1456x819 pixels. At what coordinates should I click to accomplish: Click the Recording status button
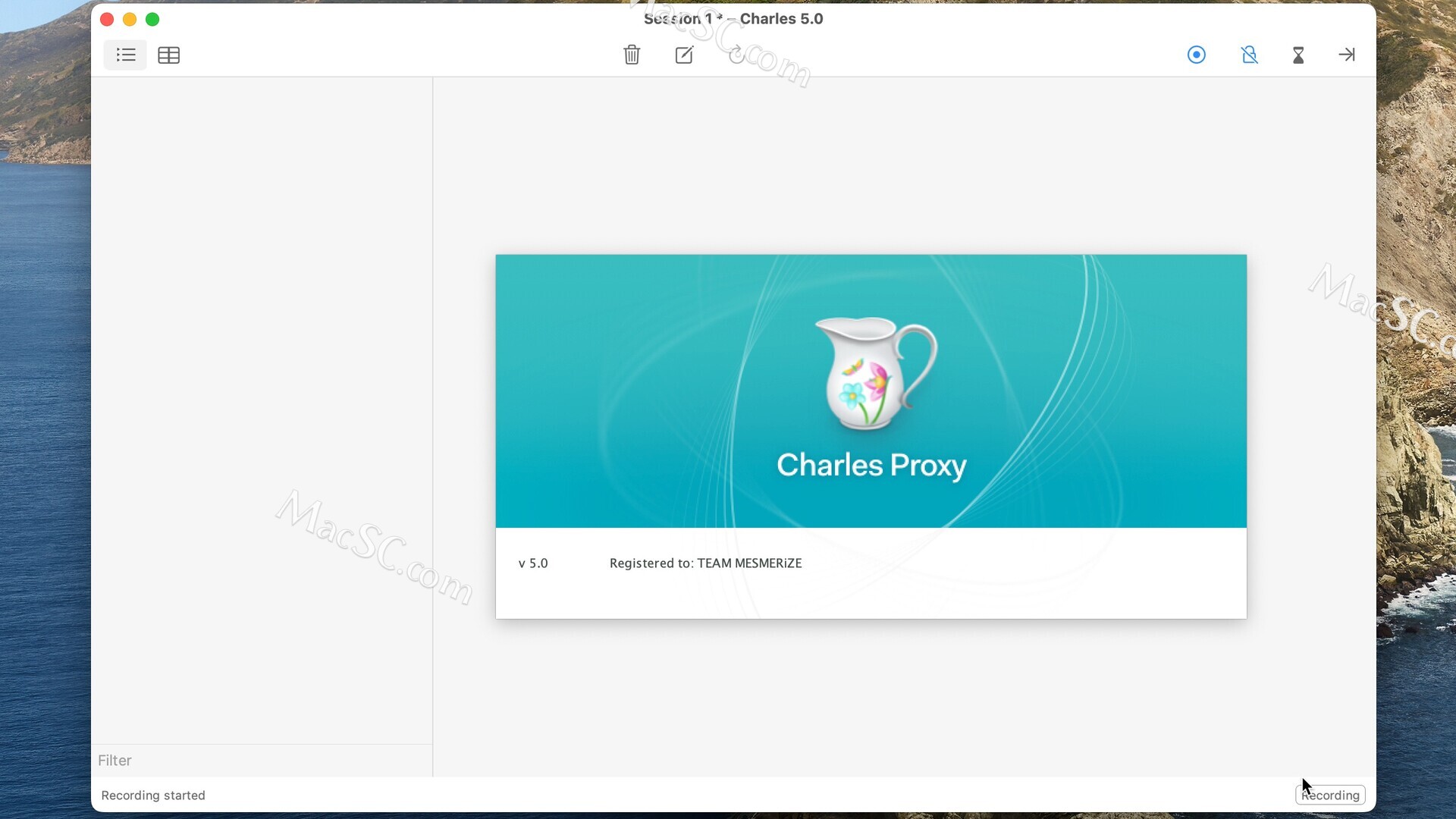point(1330,795)
